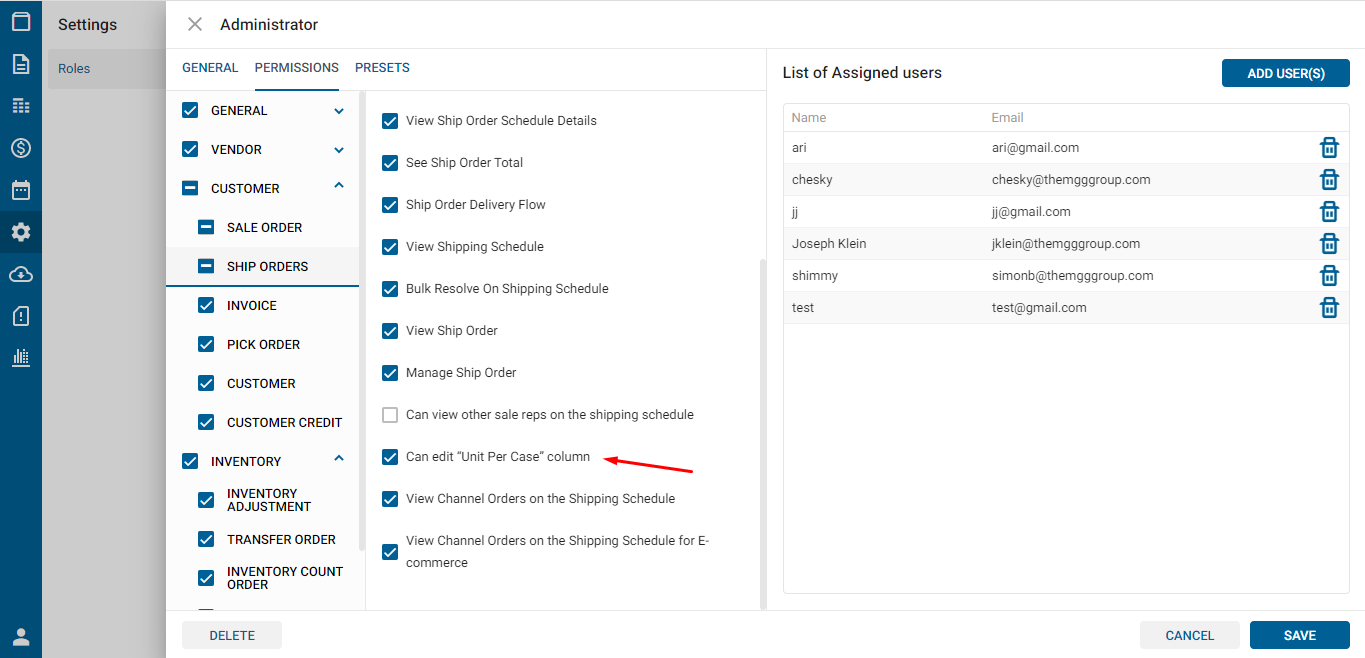The image size is (1365, 658).
Task: Click the dollar sign icon in sidebar
Action: [21, 148]
